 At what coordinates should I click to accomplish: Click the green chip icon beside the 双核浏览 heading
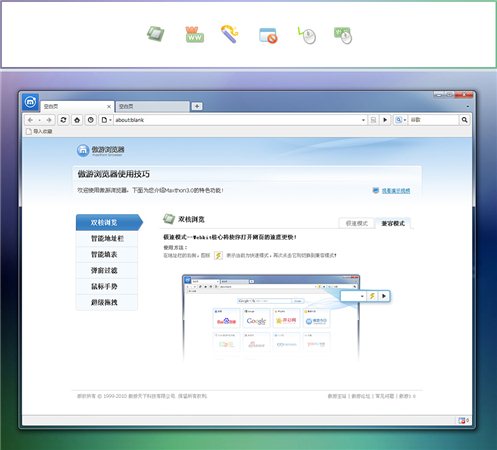pos(169,219)
